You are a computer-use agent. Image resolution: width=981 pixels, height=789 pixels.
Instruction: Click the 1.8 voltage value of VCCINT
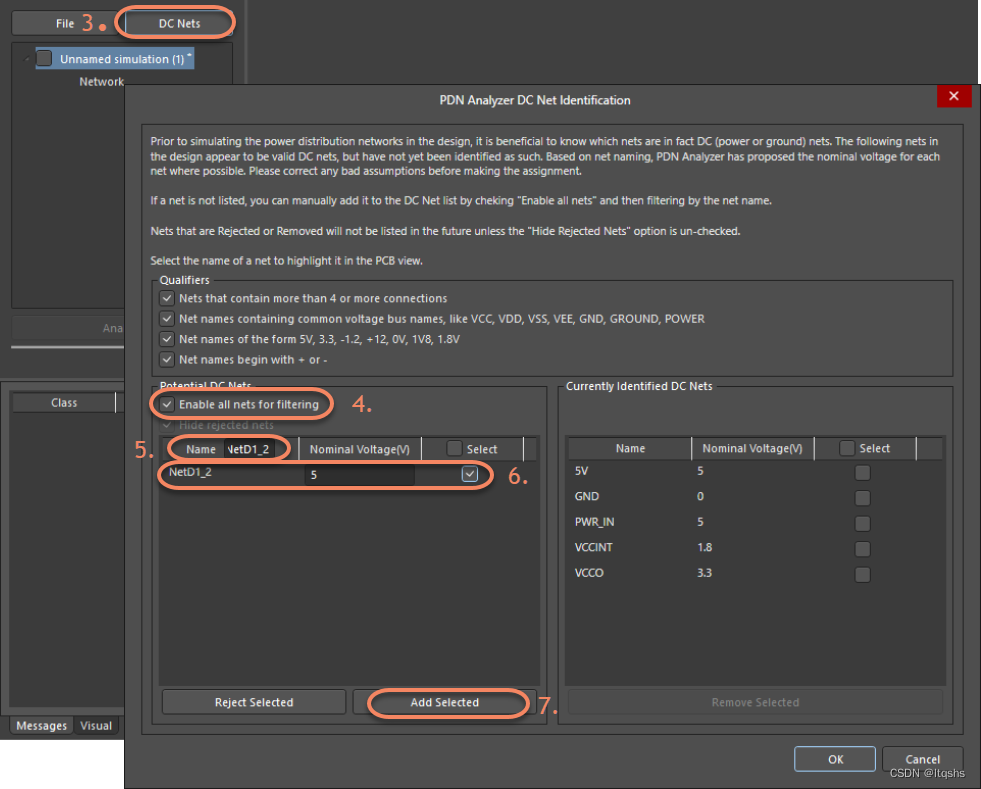click(704, 547)
